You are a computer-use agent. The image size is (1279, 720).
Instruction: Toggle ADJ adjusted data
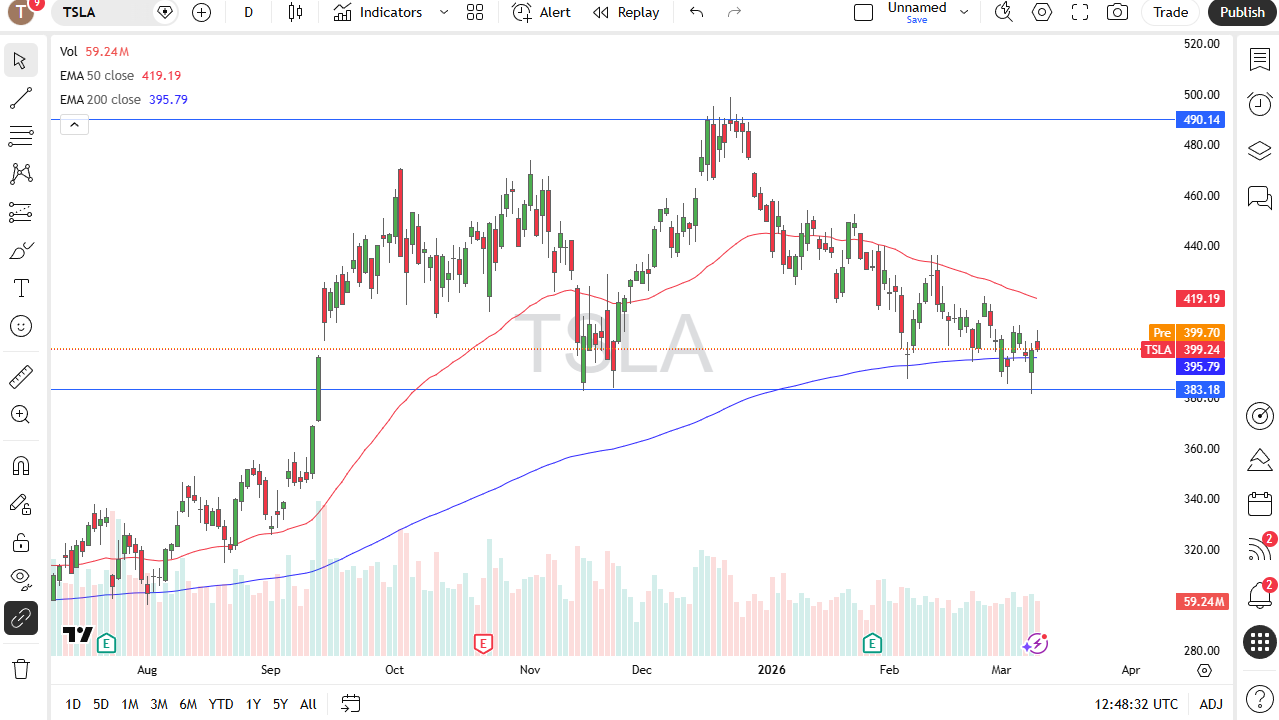(1211, 704)
